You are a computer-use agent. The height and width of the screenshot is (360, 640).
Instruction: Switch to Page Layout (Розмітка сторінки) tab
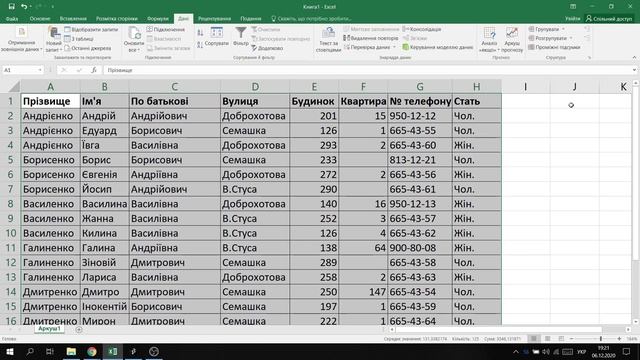pyautogui.click(x=117, y=19)
